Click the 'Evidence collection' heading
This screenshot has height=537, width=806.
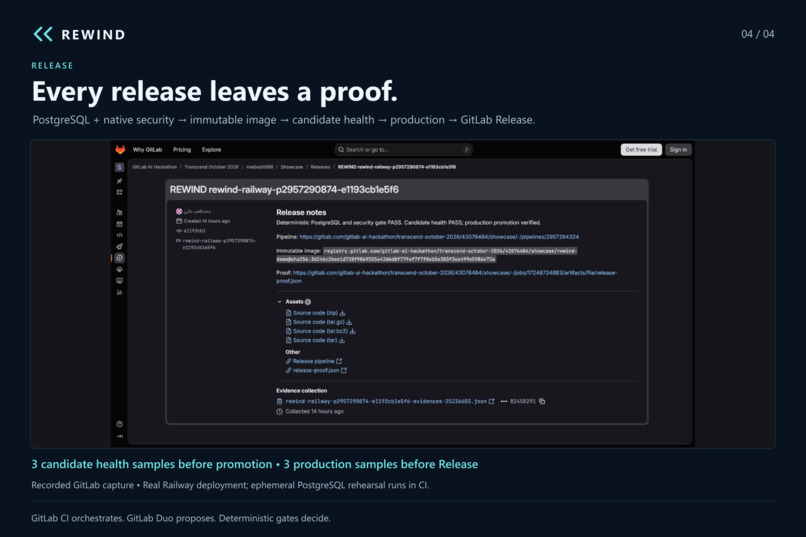pos(302,391)
